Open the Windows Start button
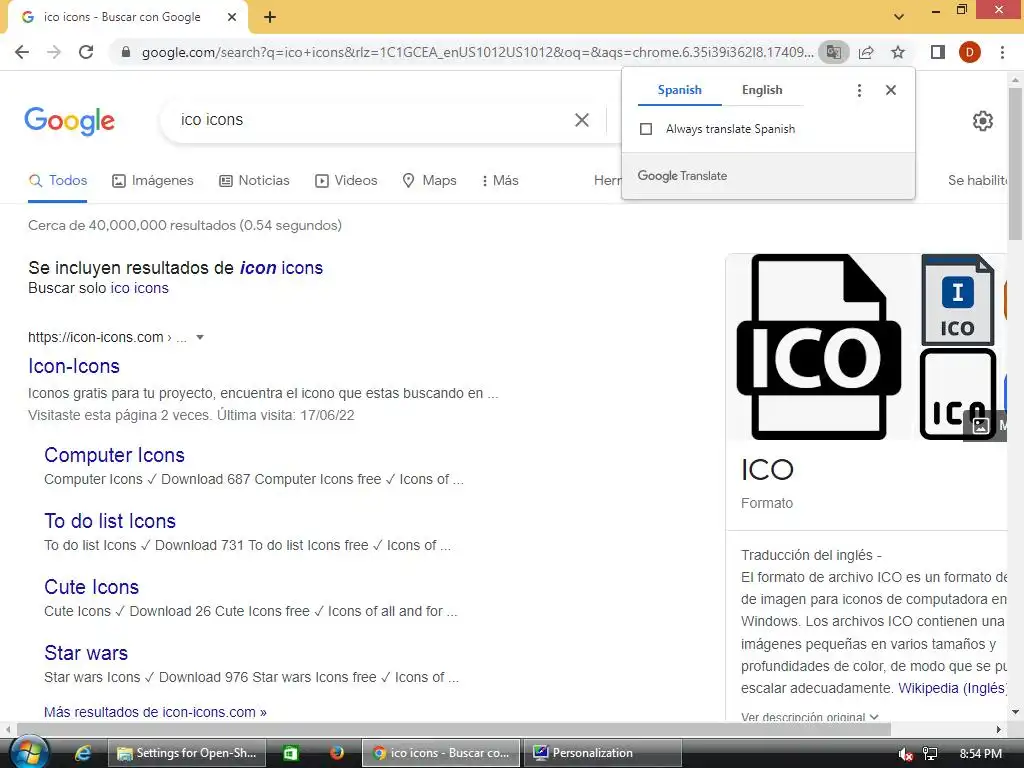The height and width of the screenshot is (768, 1024). pos(29,753)
